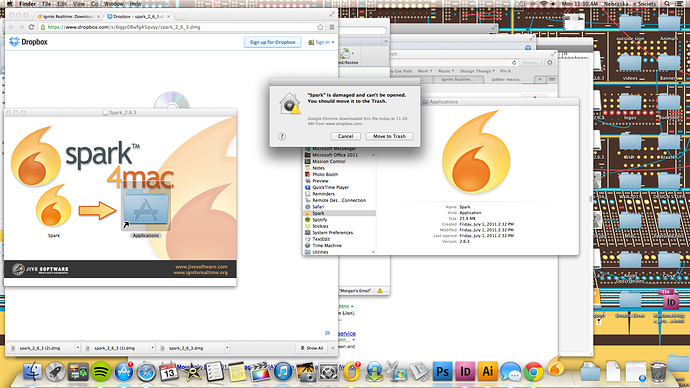690x388 pixels.
Task: Click Cancel in the damaged app dialog
Action: coord(345,136)
